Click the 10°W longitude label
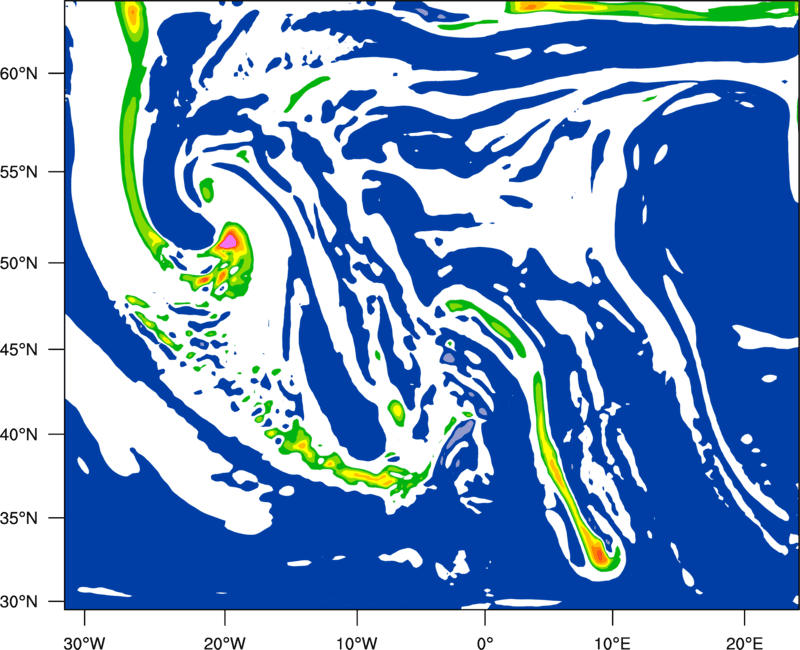 357,643
